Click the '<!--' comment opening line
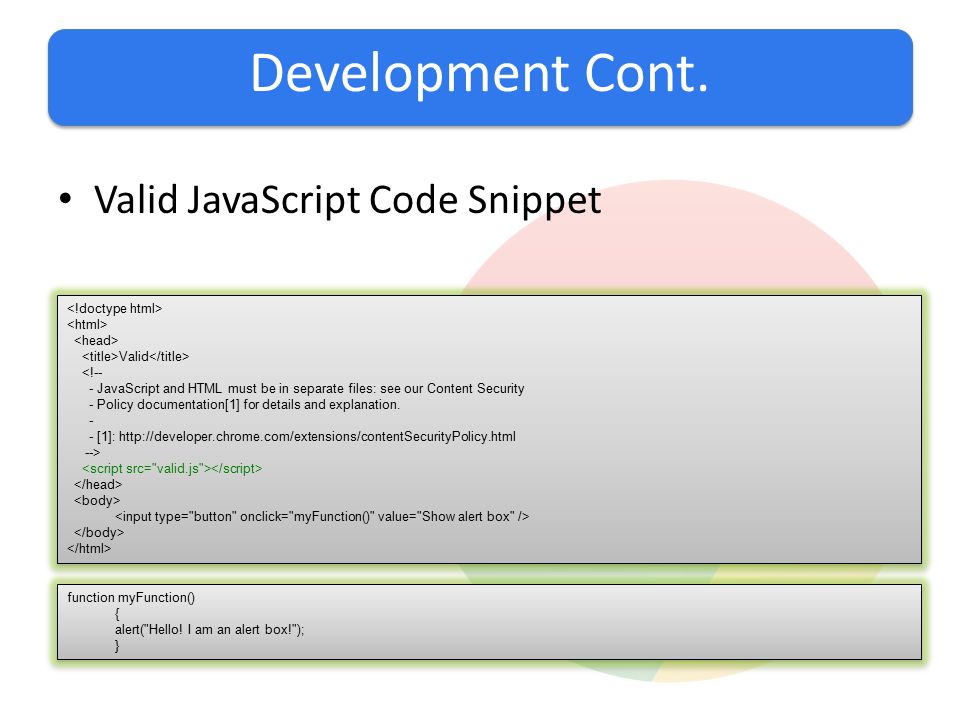This screenshot has height=720, width=960. click(92, 372)
